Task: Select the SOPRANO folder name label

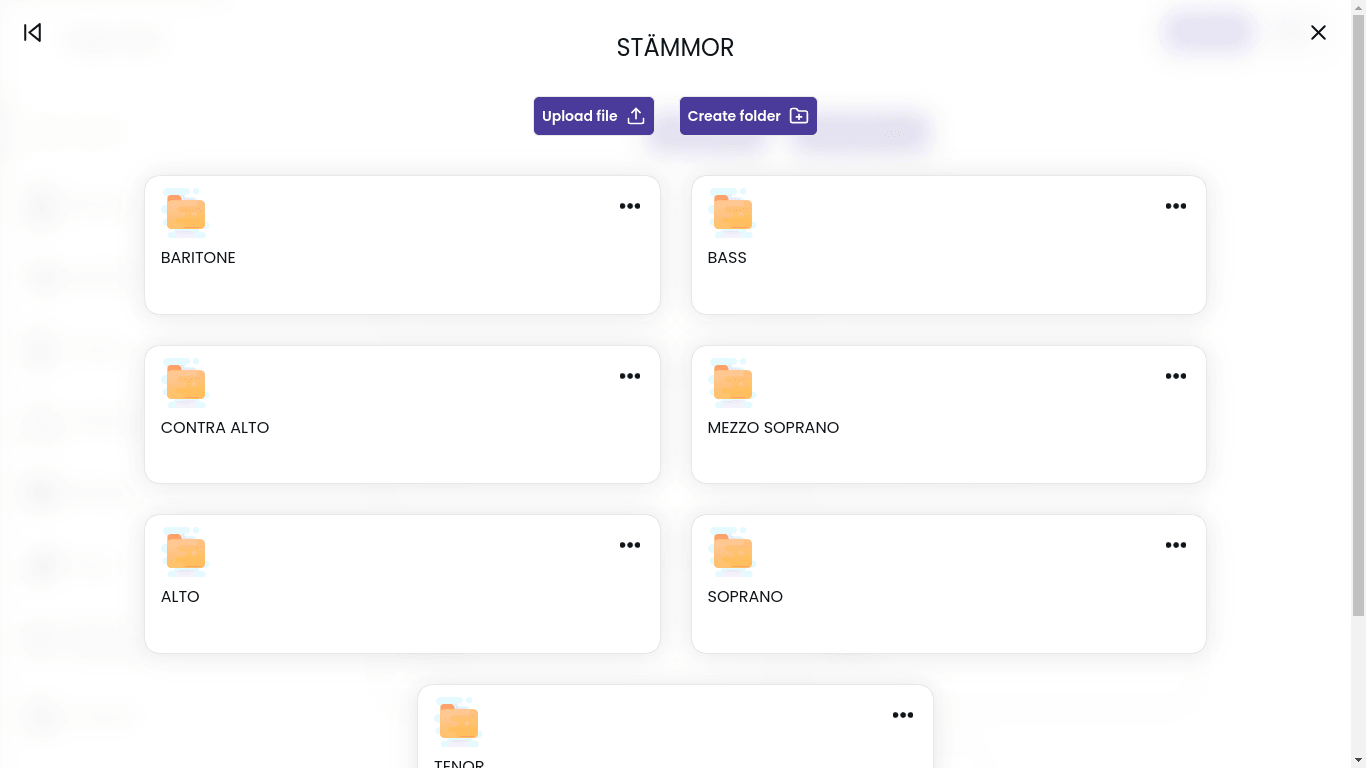Action: click(745, 597)
